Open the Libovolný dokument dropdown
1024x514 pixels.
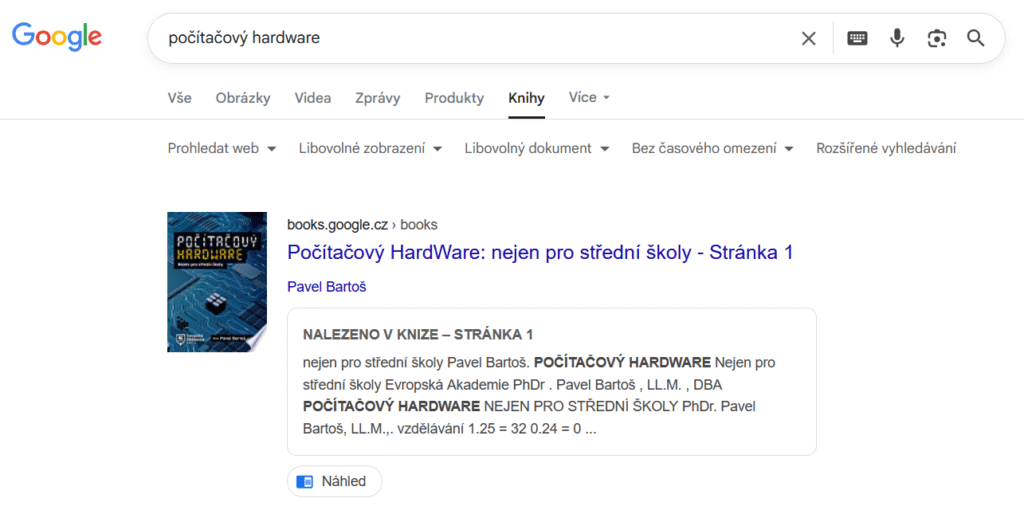537,148
